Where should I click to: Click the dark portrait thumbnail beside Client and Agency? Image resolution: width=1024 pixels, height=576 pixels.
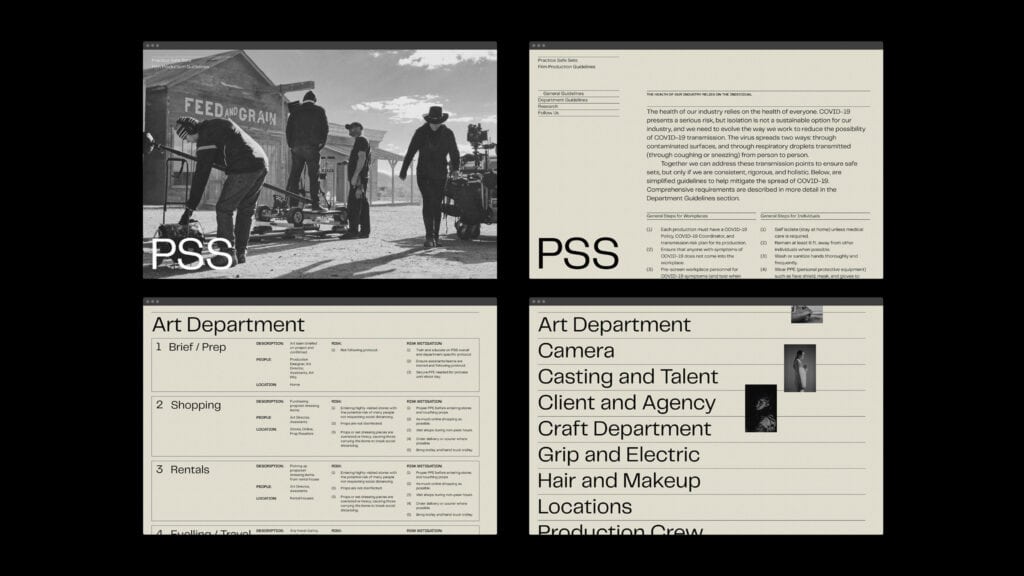(x=760, y=408)
